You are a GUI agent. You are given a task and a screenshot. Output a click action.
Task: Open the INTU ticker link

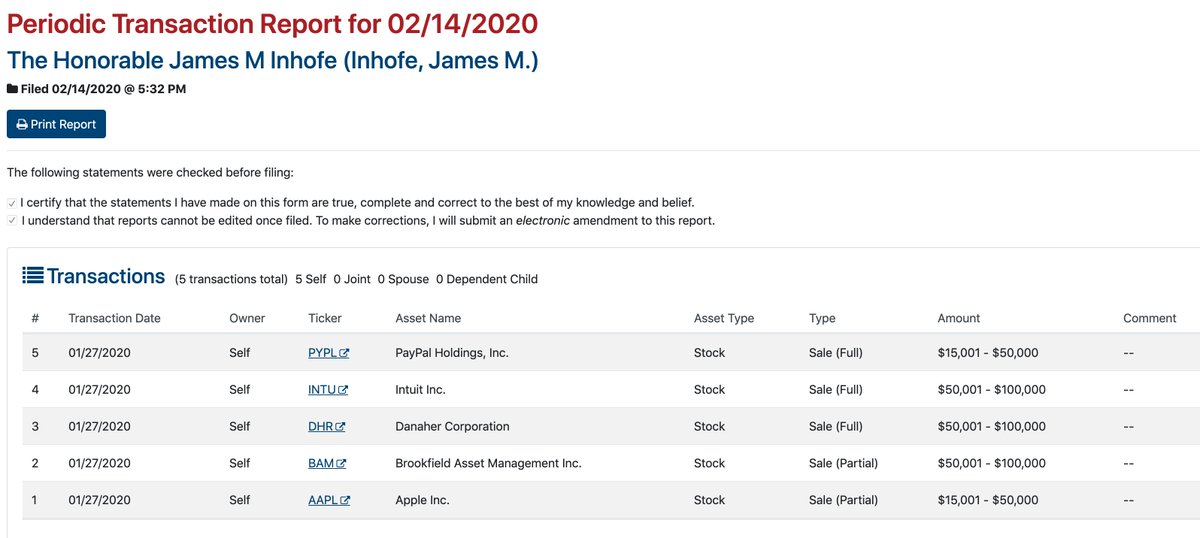[328, 390]
